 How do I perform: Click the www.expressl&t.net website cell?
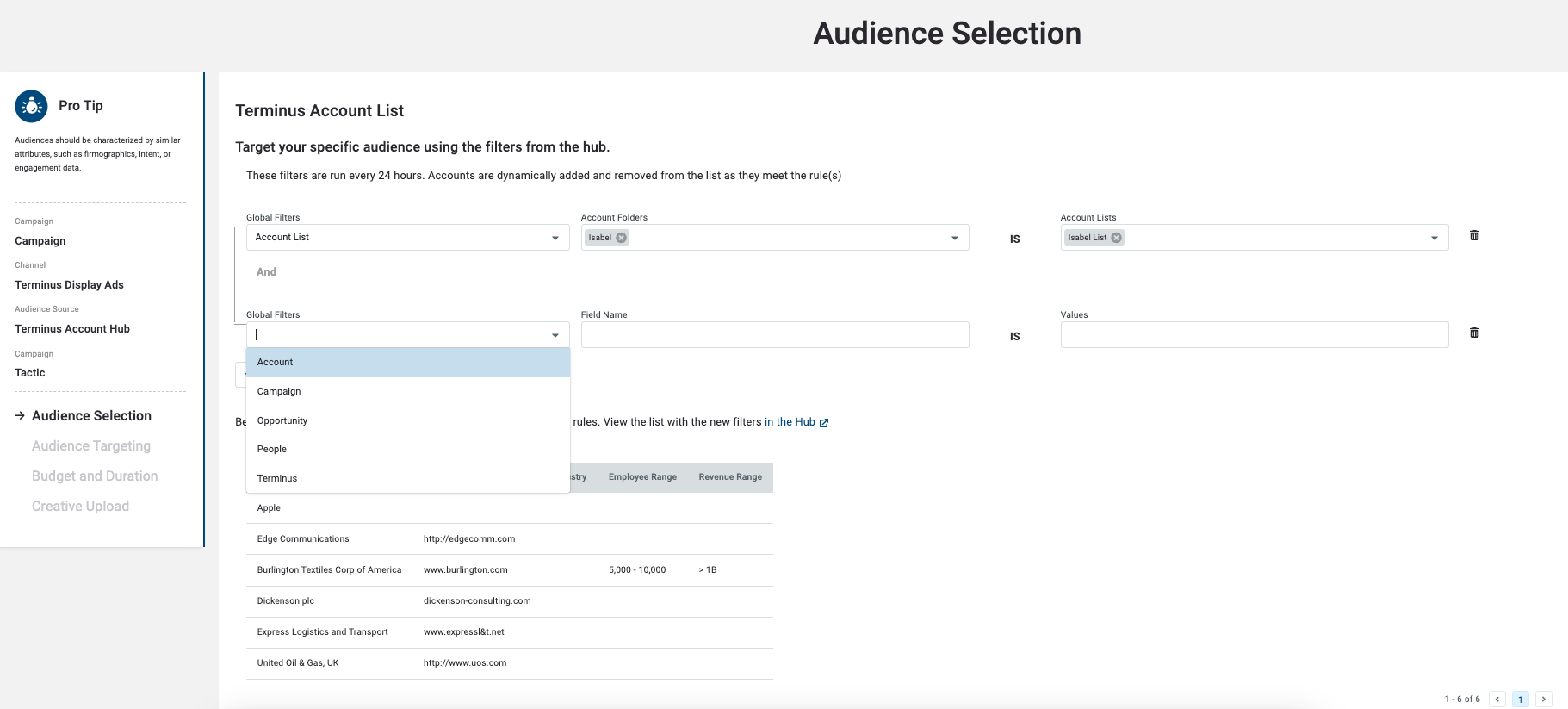[x=463, y=632]
